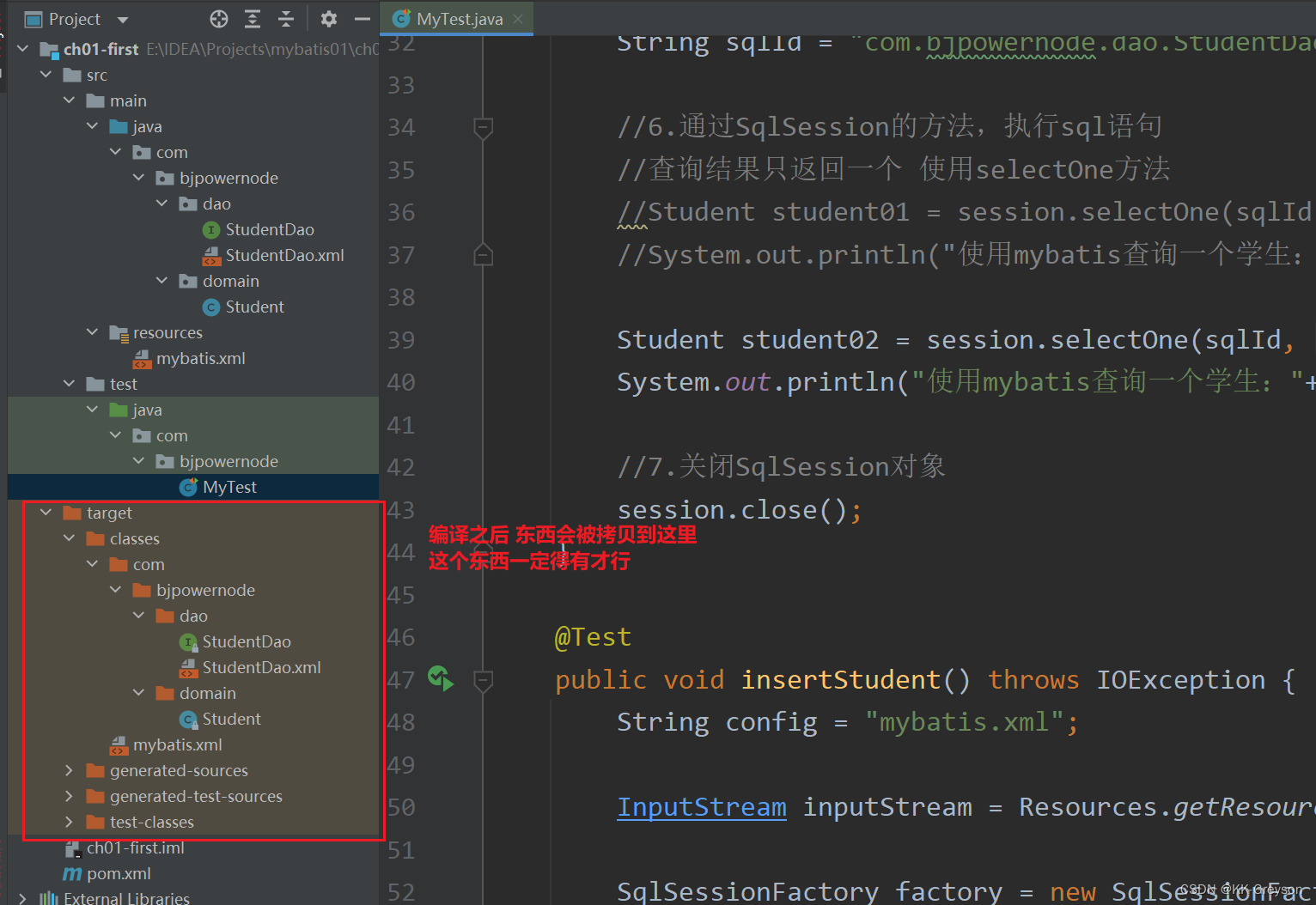1316x905 pixels.
Task: Expand External Libraries node
Action: tap(23, 898)
